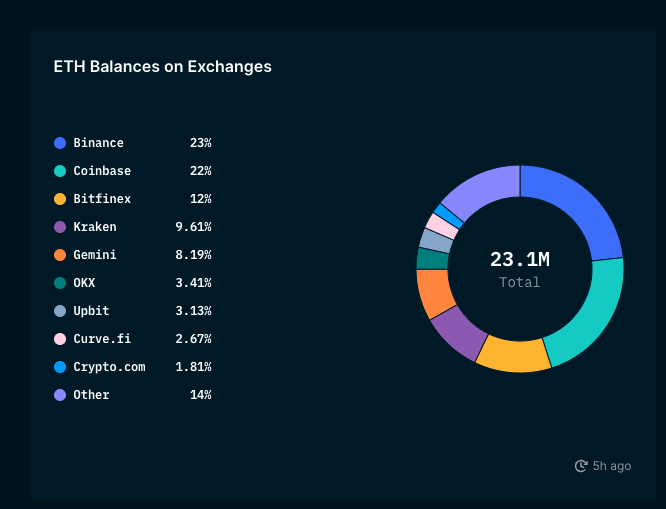Select the orange Gemini legend dot

[x=60, y=255]
